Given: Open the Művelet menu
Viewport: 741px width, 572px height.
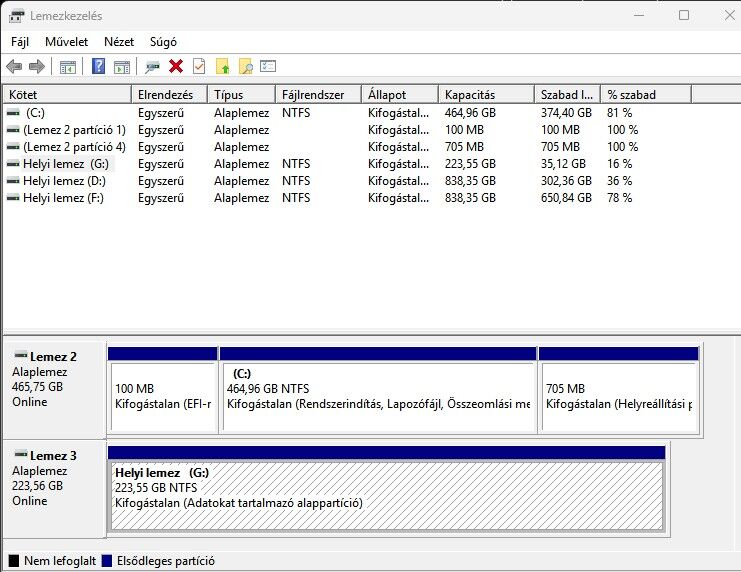Looking at the screenshot, I should 67,42.
